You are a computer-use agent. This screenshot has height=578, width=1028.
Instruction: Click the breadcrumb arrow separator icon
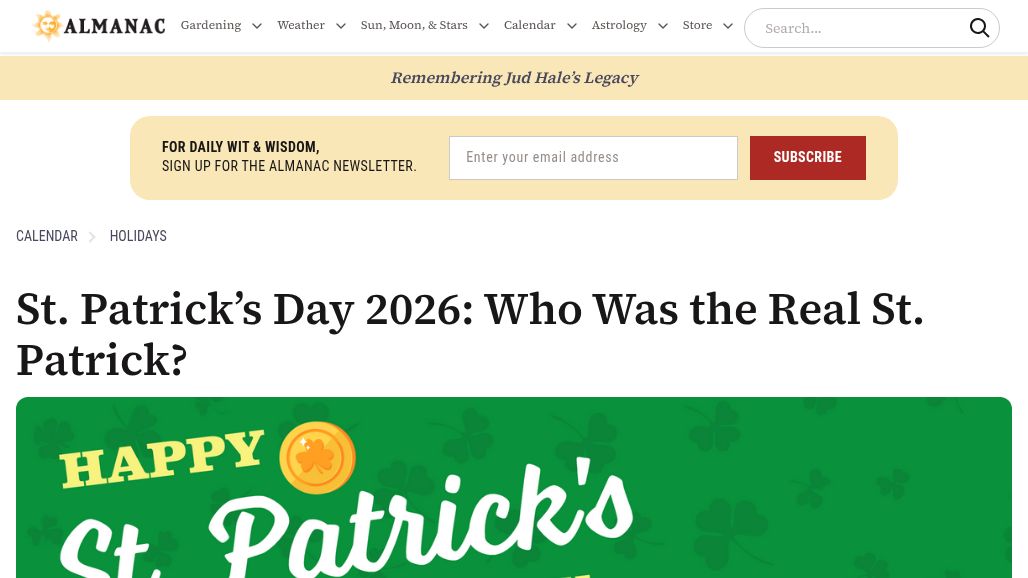point(92,237)
